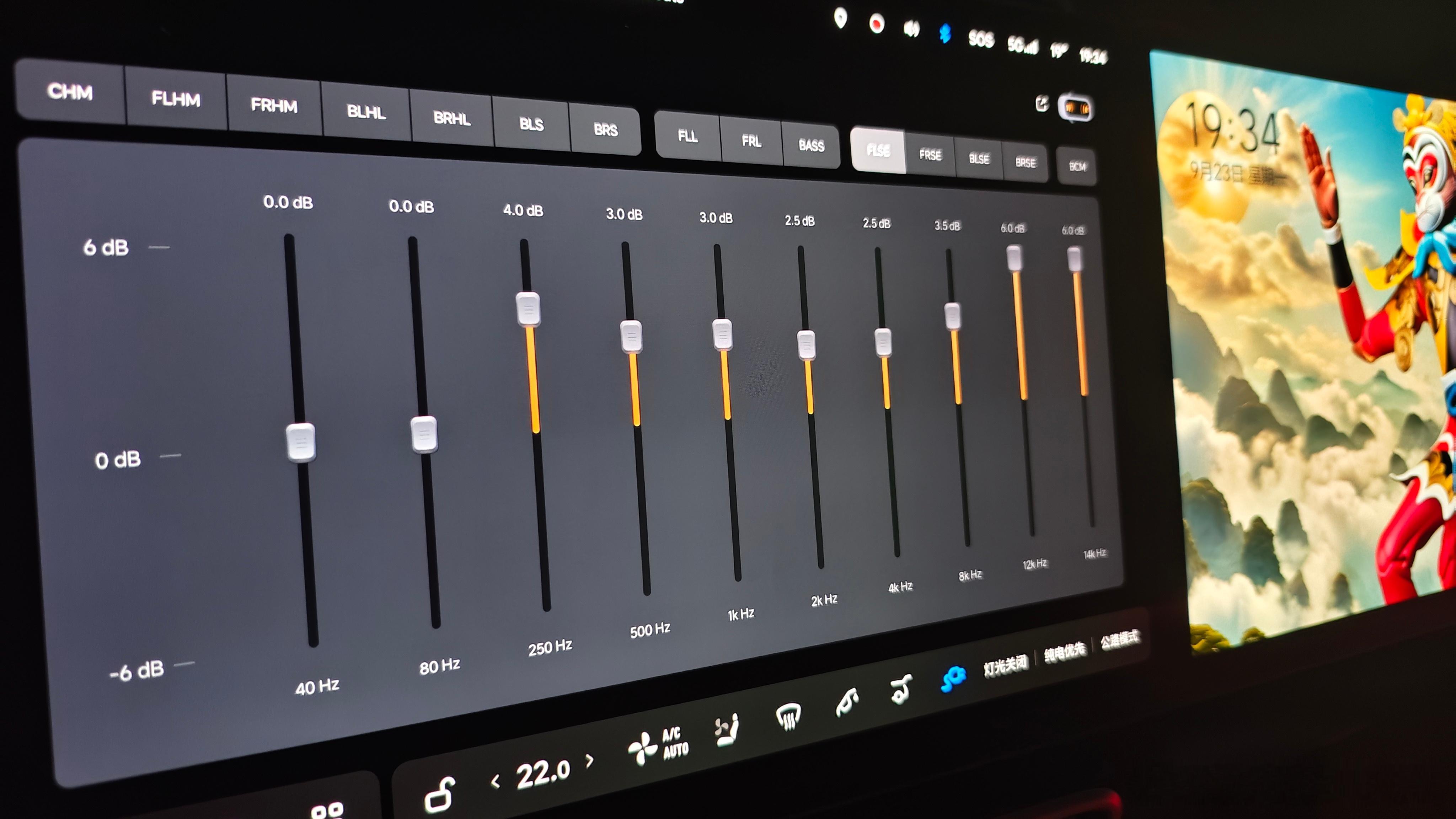Click the 4k Hz slider handle

coord(883,342)
